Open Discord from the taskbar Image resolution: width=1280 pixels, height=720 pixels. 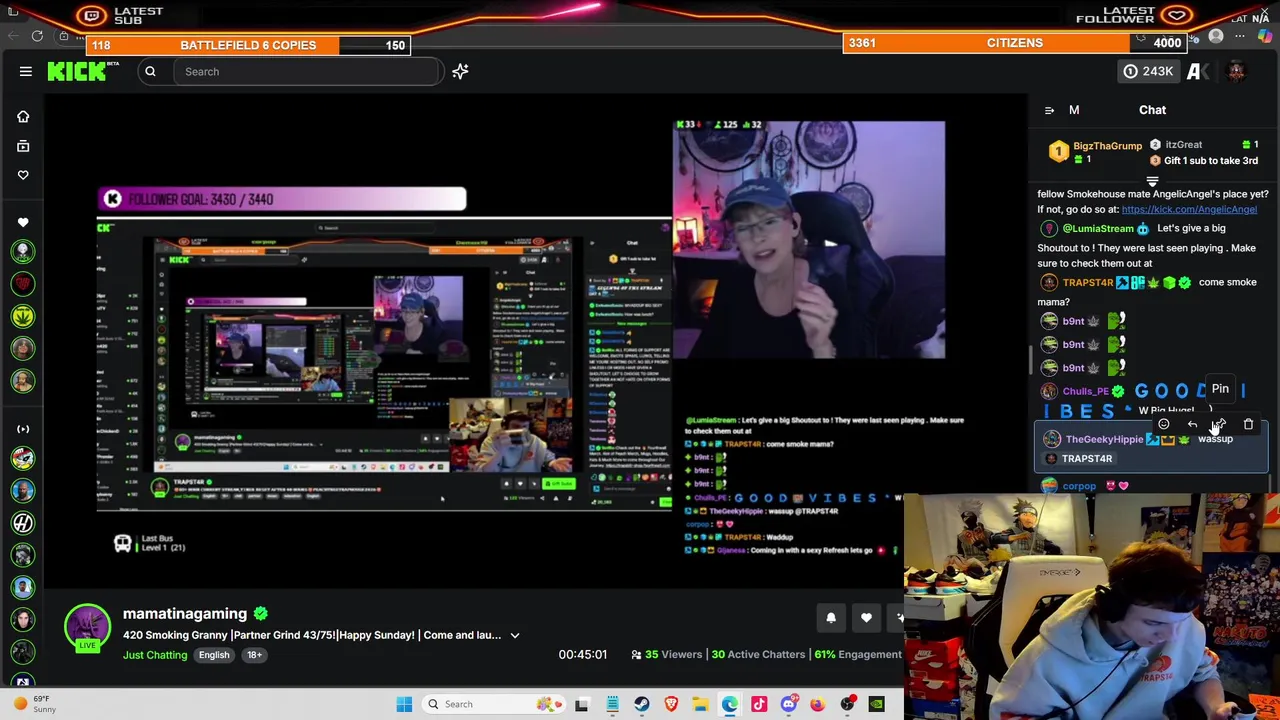click(788, 704)
